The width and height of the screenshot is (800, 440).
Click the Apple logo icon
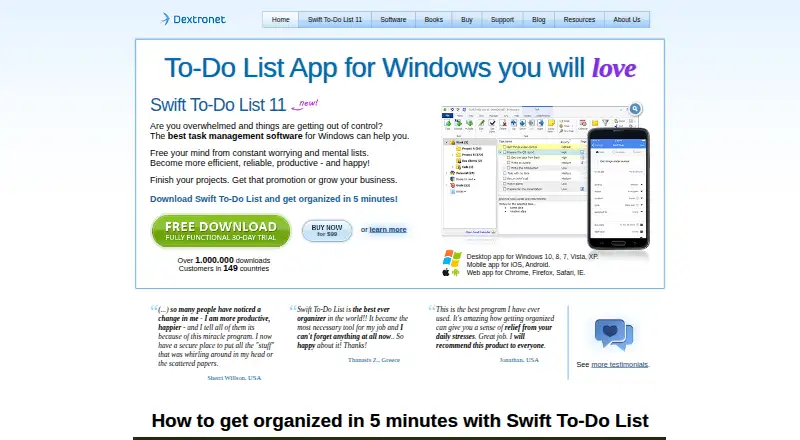pos(446,273)
